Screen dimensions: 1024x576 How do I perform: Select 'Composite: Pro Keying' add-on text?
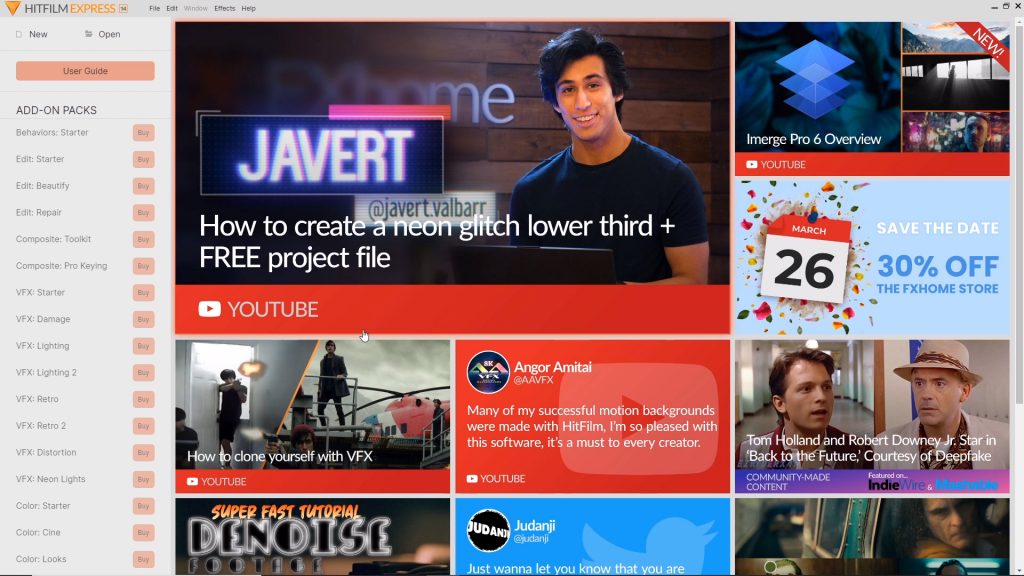(x=61, y=266)
